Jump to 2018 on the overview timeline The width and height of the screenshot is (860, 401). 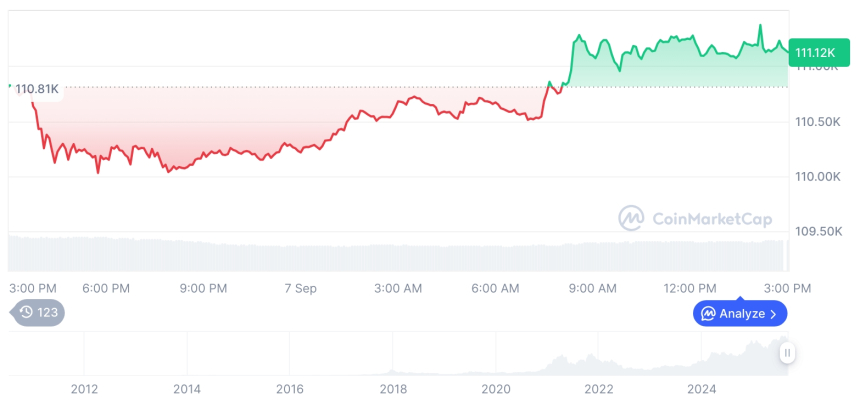(x=393, y=388)
